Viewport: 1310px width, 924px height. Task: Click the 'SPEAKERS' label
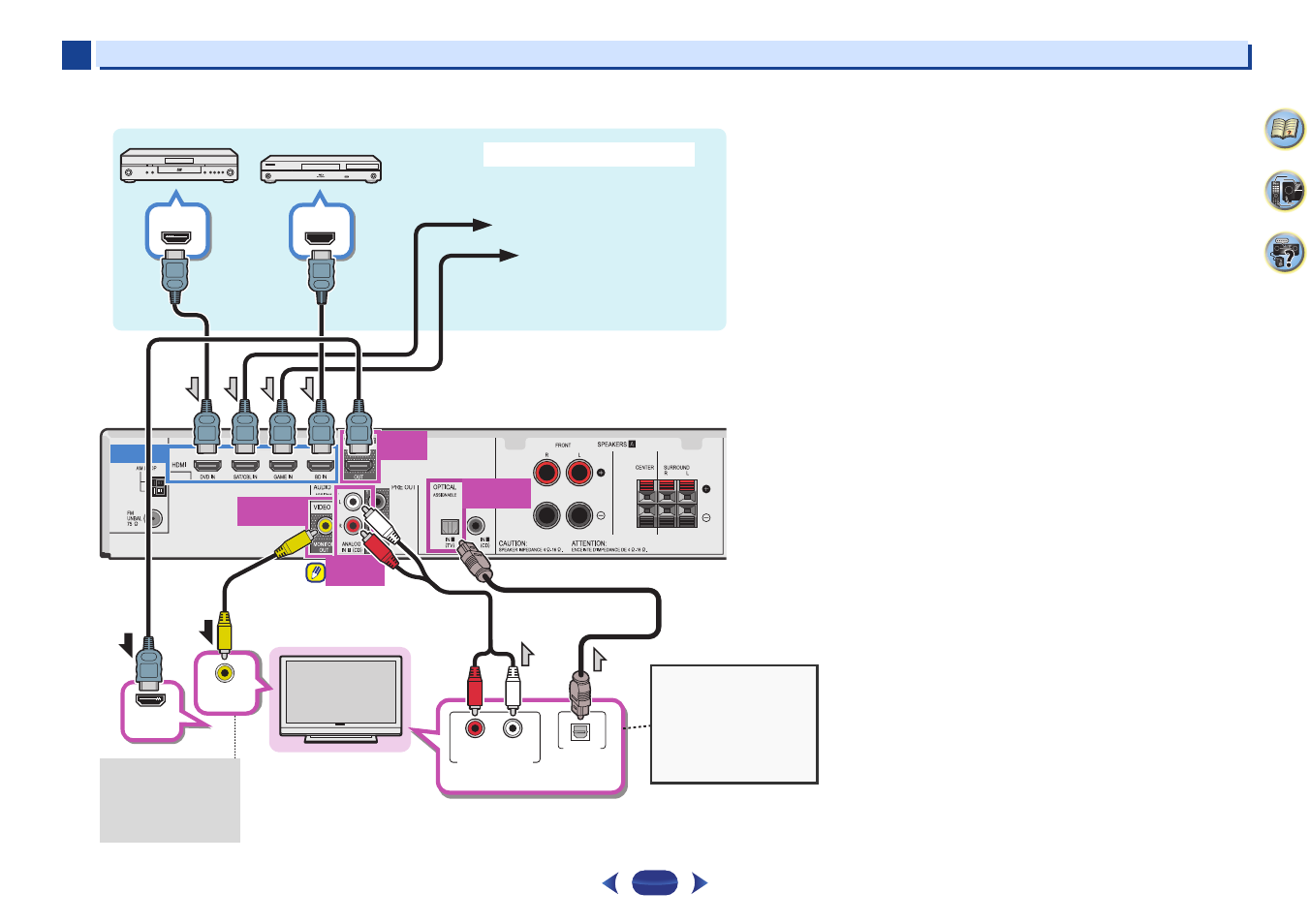(x=611, y=445)
